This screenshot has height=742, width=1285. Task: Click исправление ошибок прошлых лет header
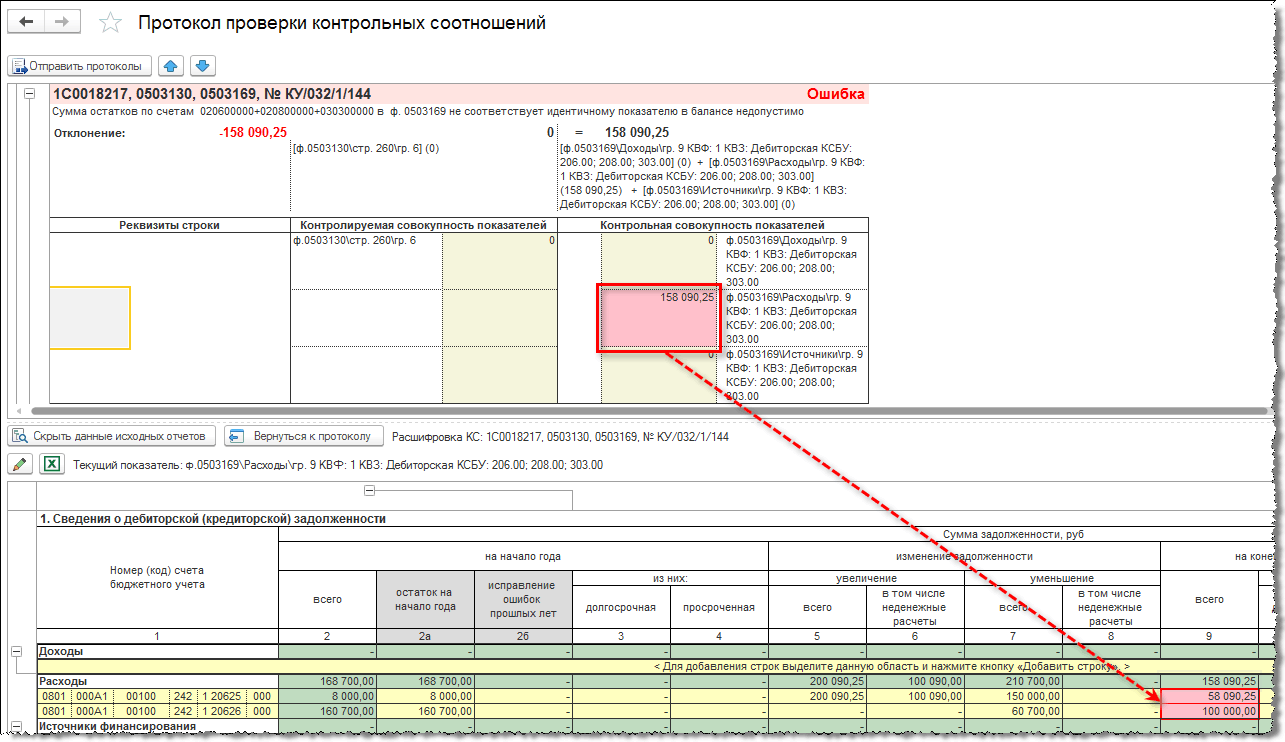coord(523,599)
